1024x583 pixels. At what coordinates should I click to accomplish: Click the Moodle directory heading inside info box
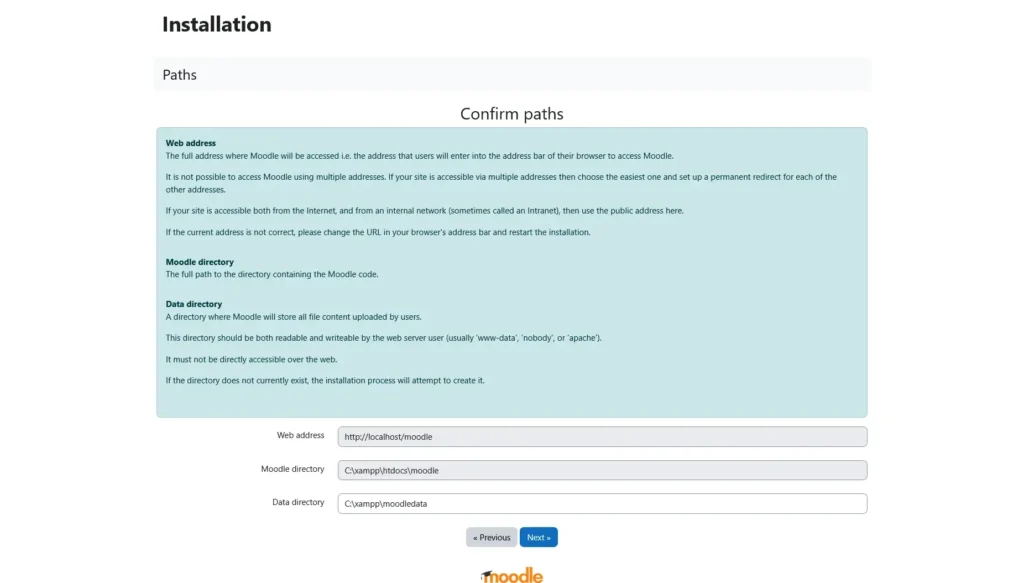[x=200, y=261]
